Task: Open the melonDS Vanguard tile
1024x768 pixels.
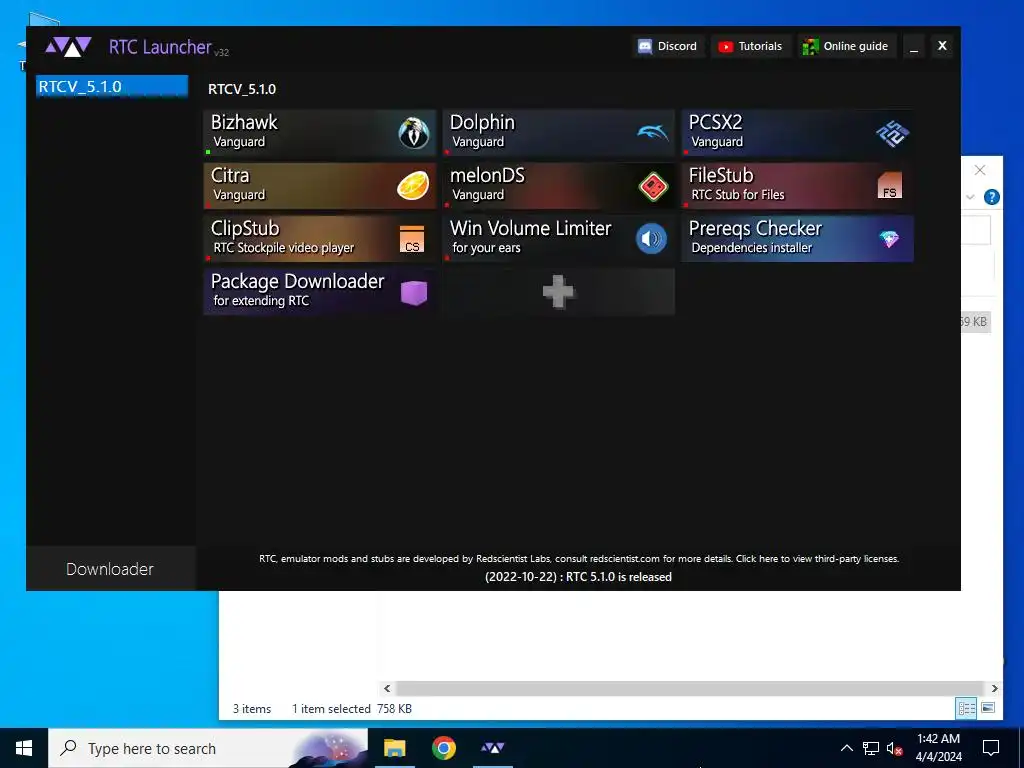Action: click(558, 186)
